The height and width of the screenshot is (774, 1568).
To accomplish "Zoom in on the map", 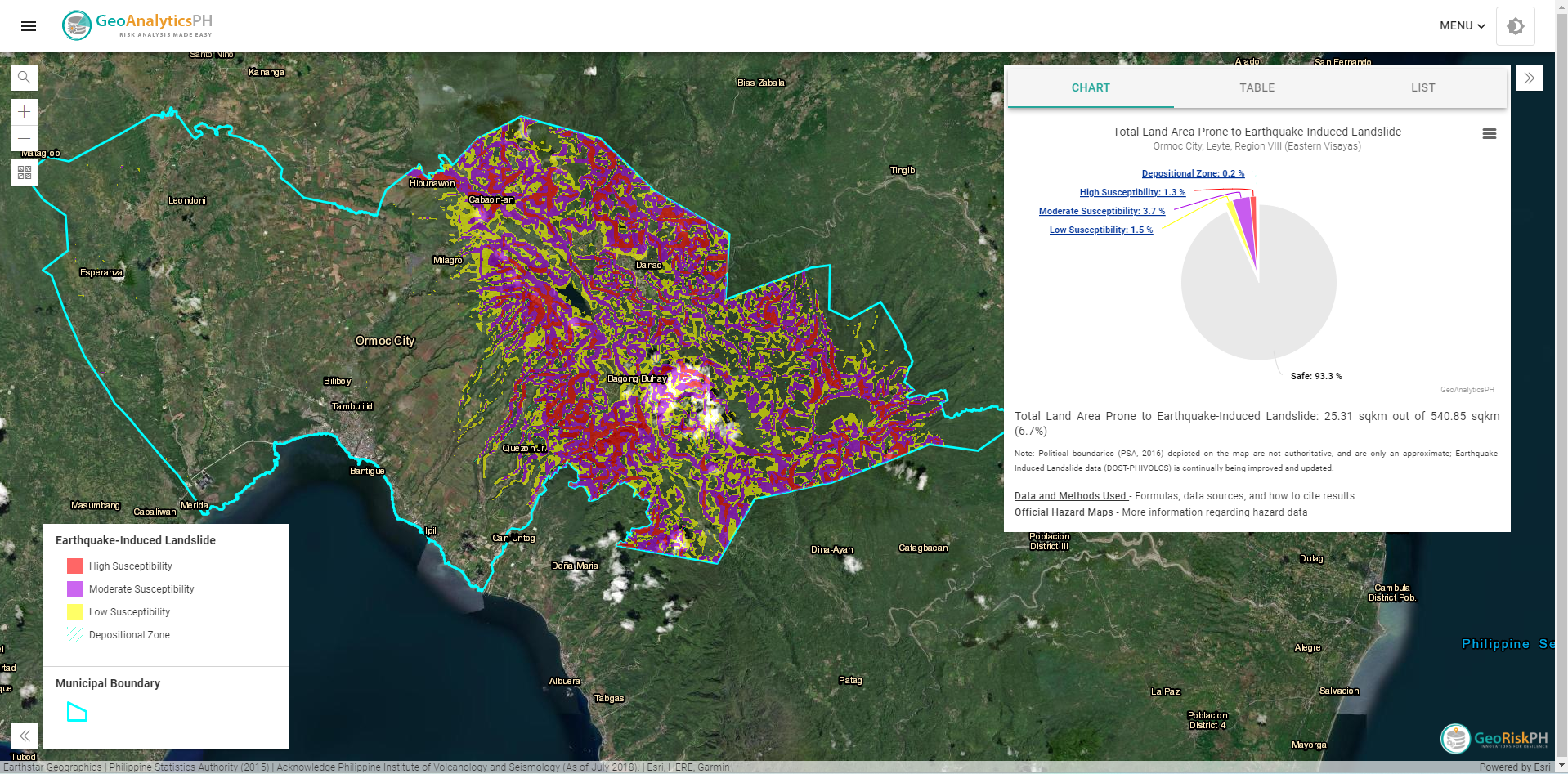I will pos(25,112).
